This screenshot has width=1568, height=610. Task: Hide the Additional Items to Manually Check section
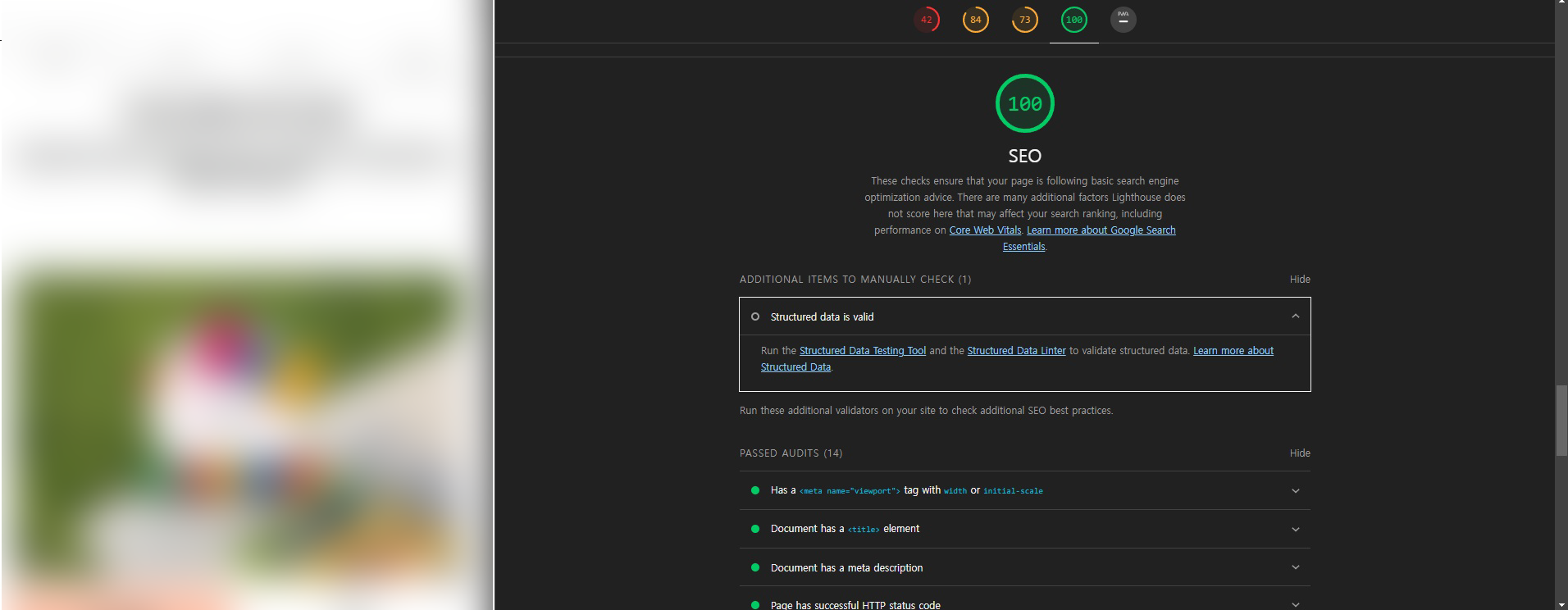point(1299,280)
